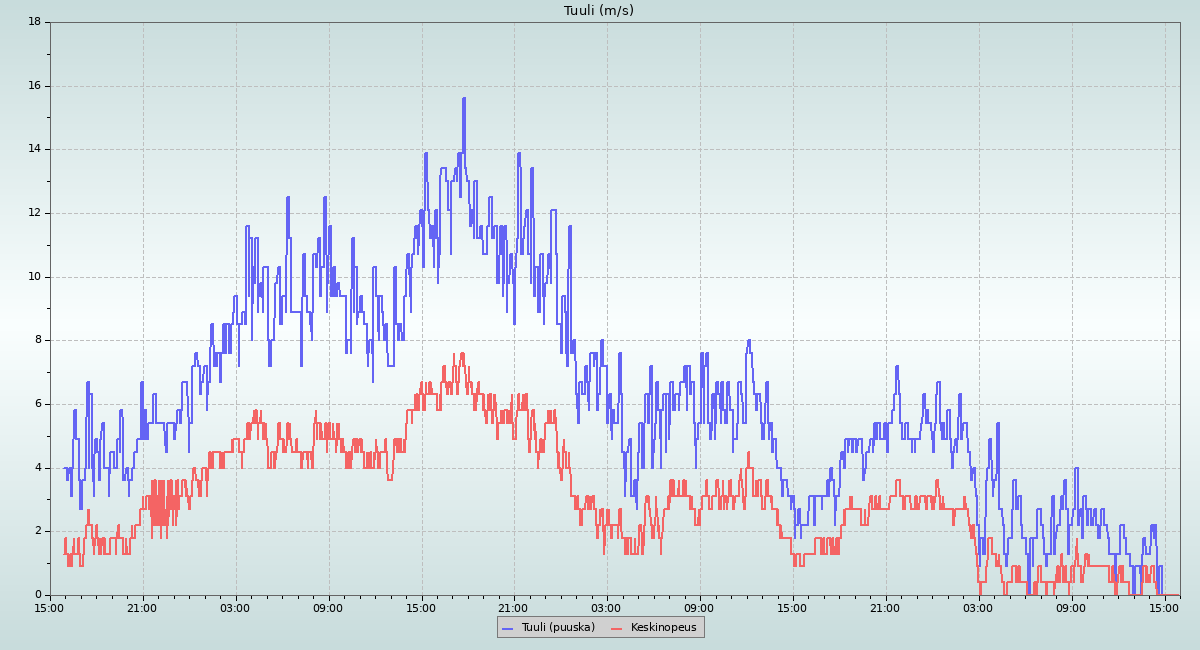Image resolution: width=1200 pixels, height=650 pixels.
Task: Select the first 21:00 label on x-axis
Action: (142, 608)
